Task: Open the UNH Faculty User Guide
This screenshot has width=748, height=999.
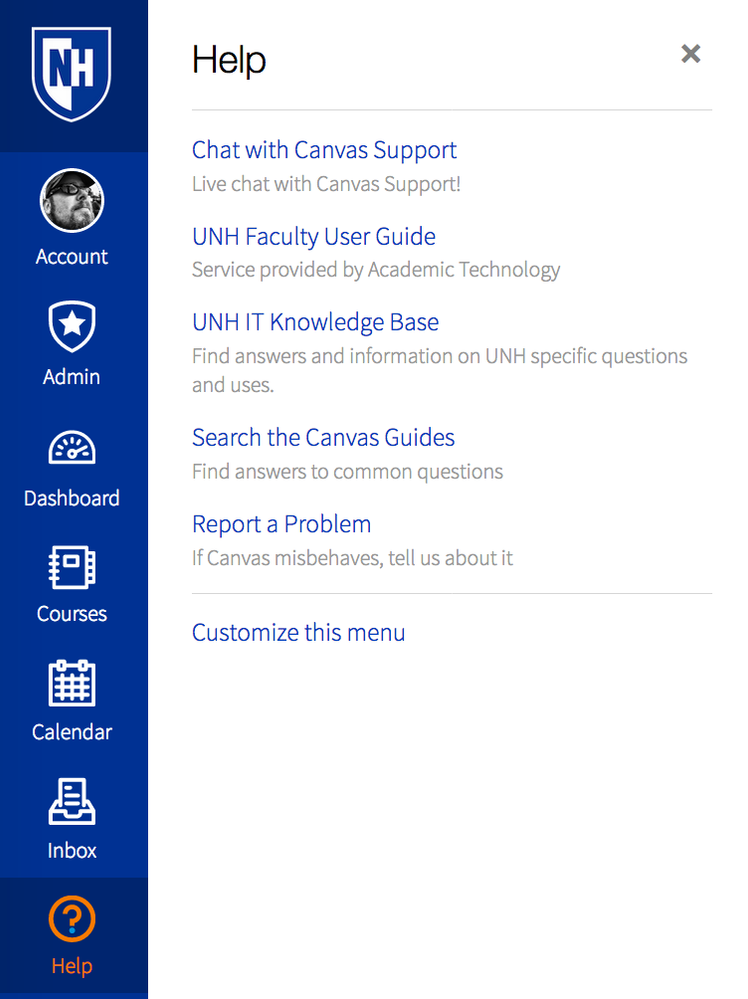Action: point(314,237)
